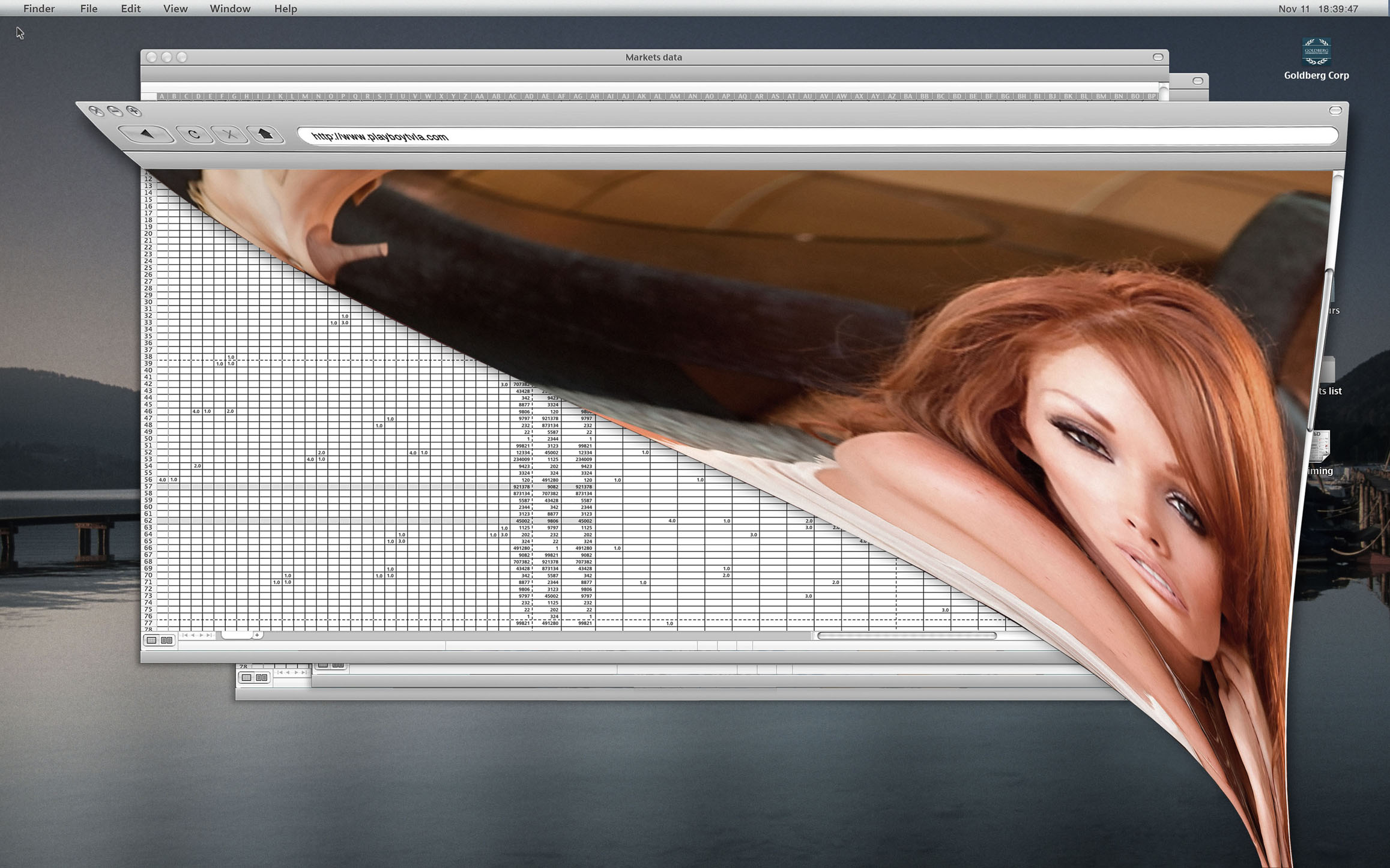Click the Nov 11 18:39:47 clock
This screenshot has width=1390, height=868.
click(1318, 9)
